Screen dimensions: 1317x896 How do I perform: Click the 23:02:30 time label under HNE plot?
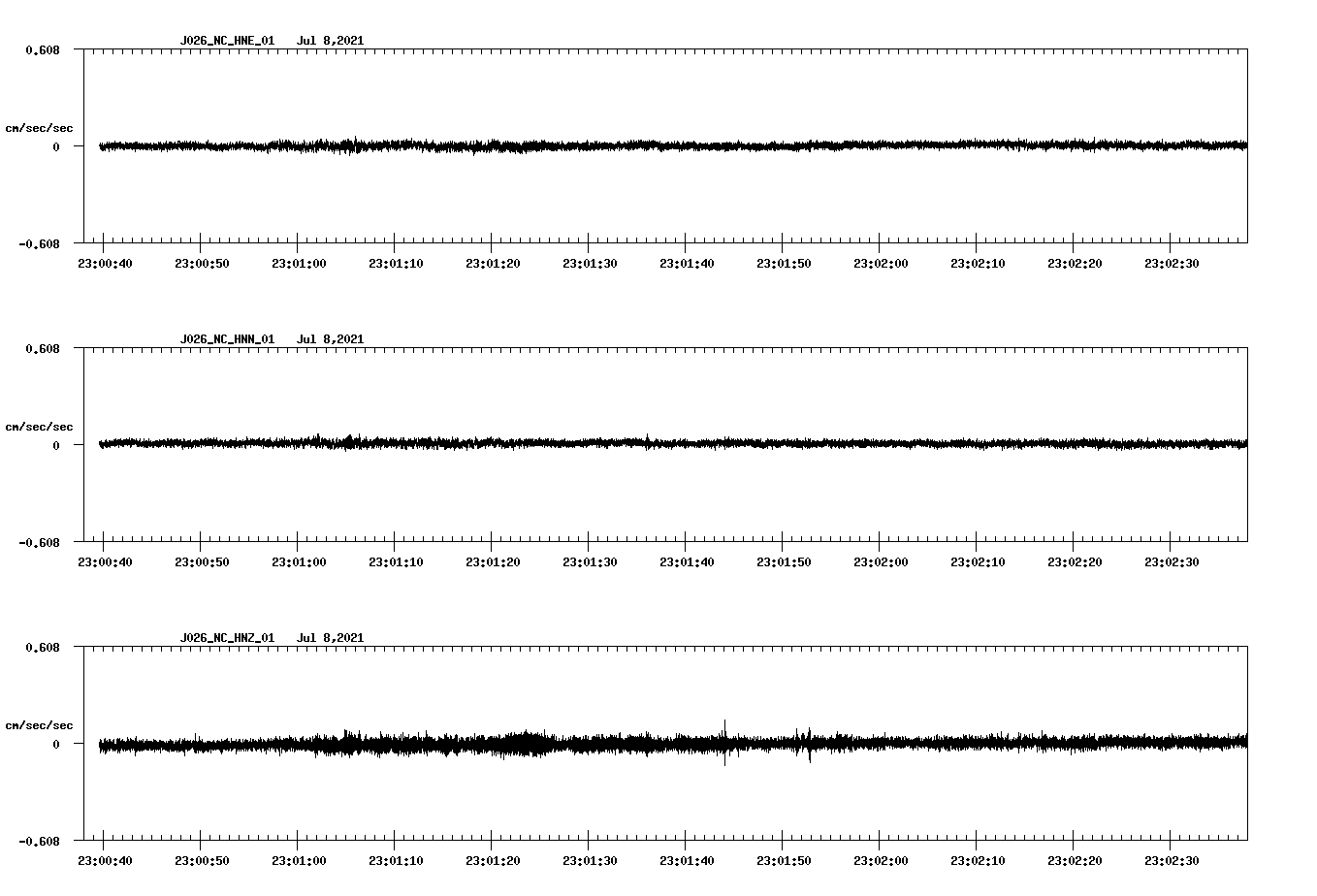1172,264
